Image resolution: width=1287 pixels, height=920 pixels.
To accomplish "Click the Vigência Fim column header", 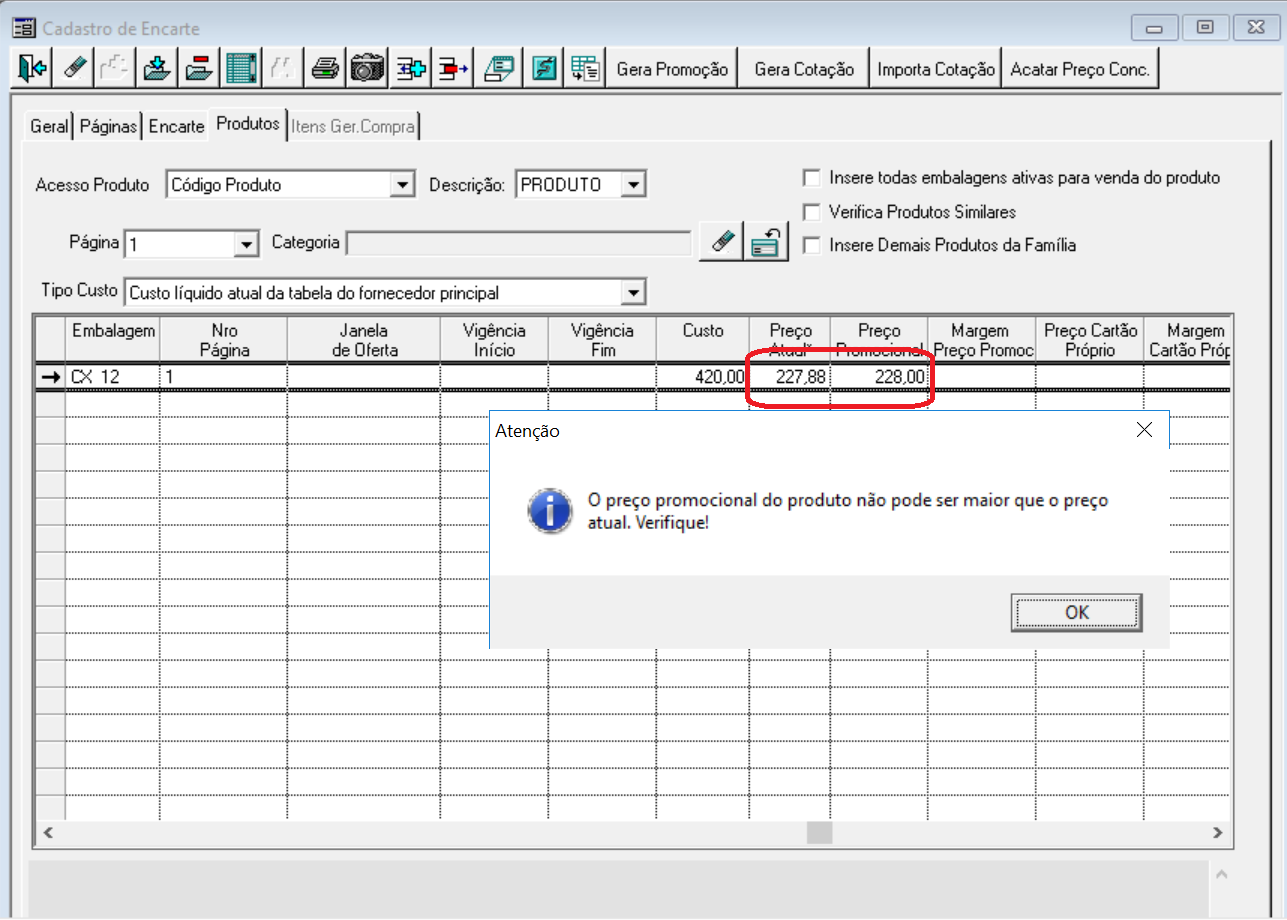I will [x=603, y=340].
